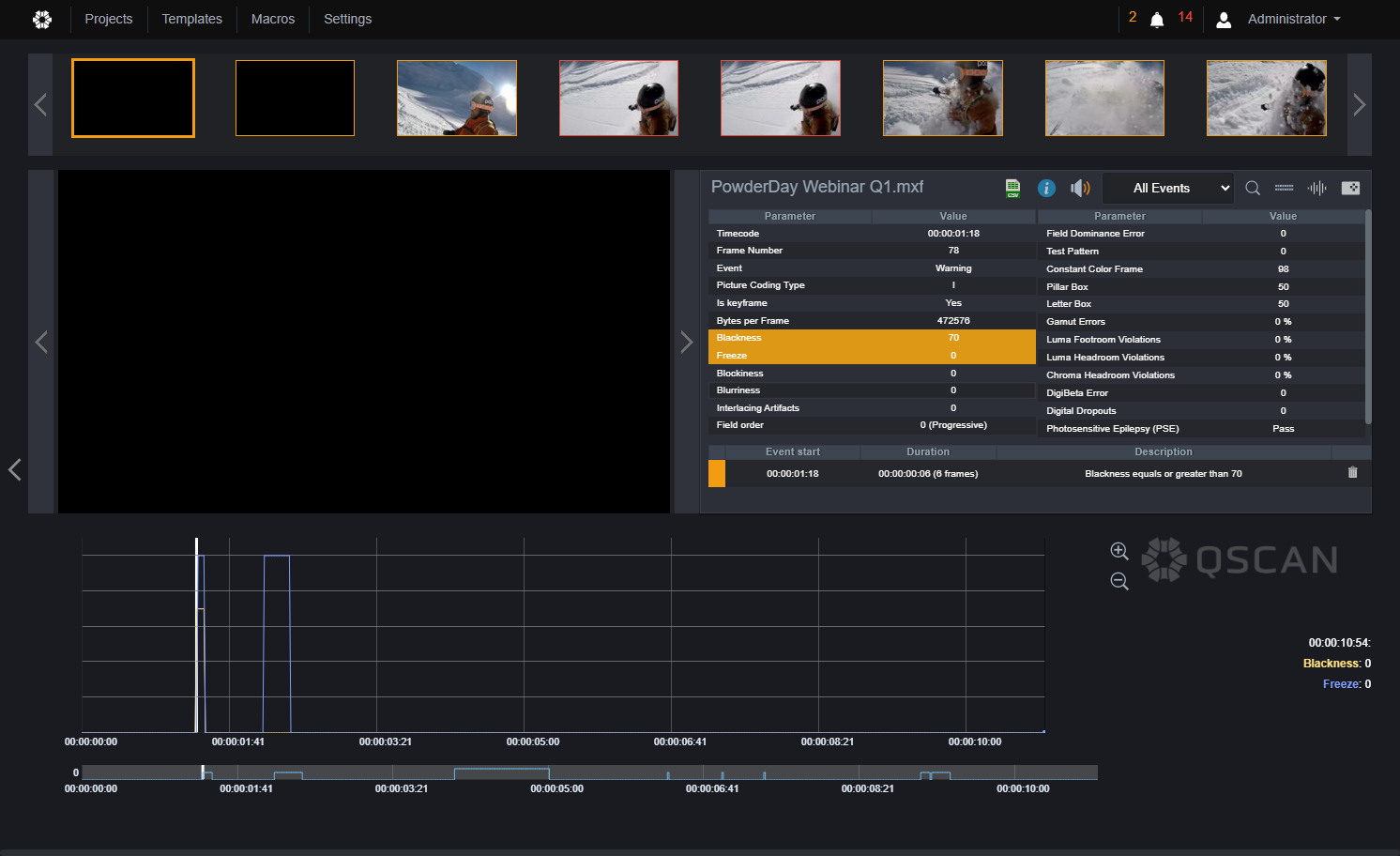
Task: Select the highlighted Blackness parameter row
Action: click(872, 338)
